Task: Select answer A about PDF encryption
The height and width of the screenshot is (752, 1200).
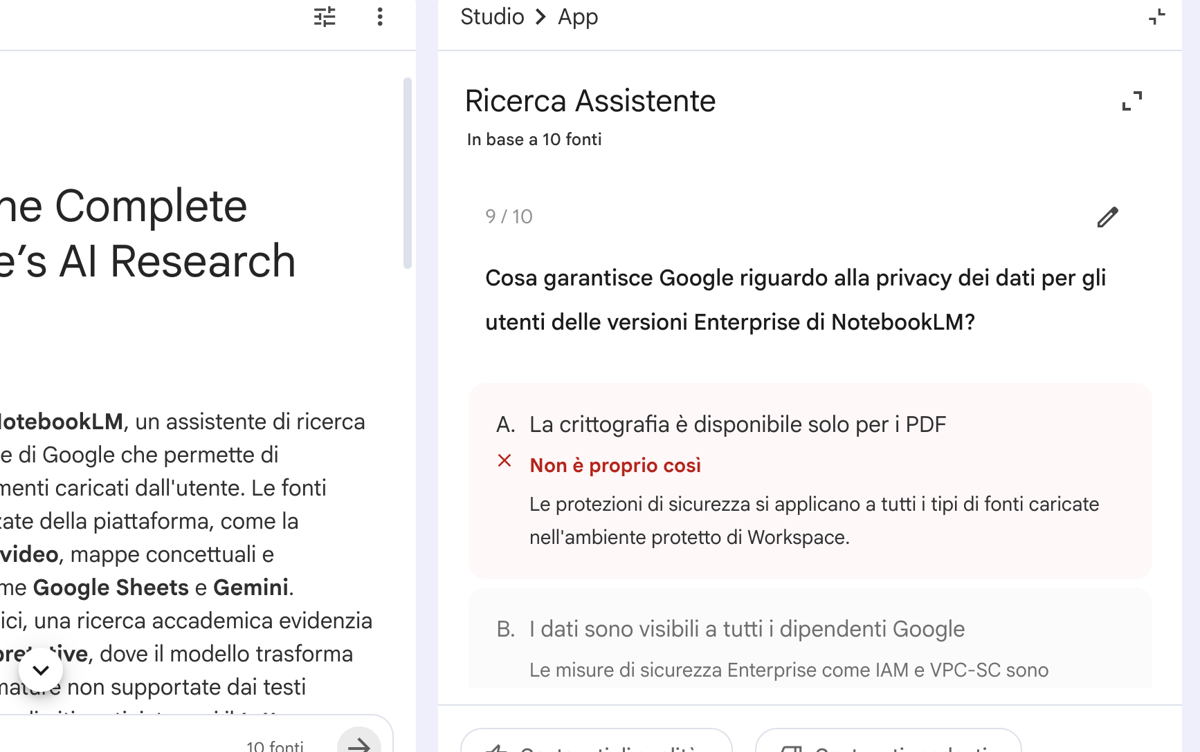Action: (x=737, y=424)
